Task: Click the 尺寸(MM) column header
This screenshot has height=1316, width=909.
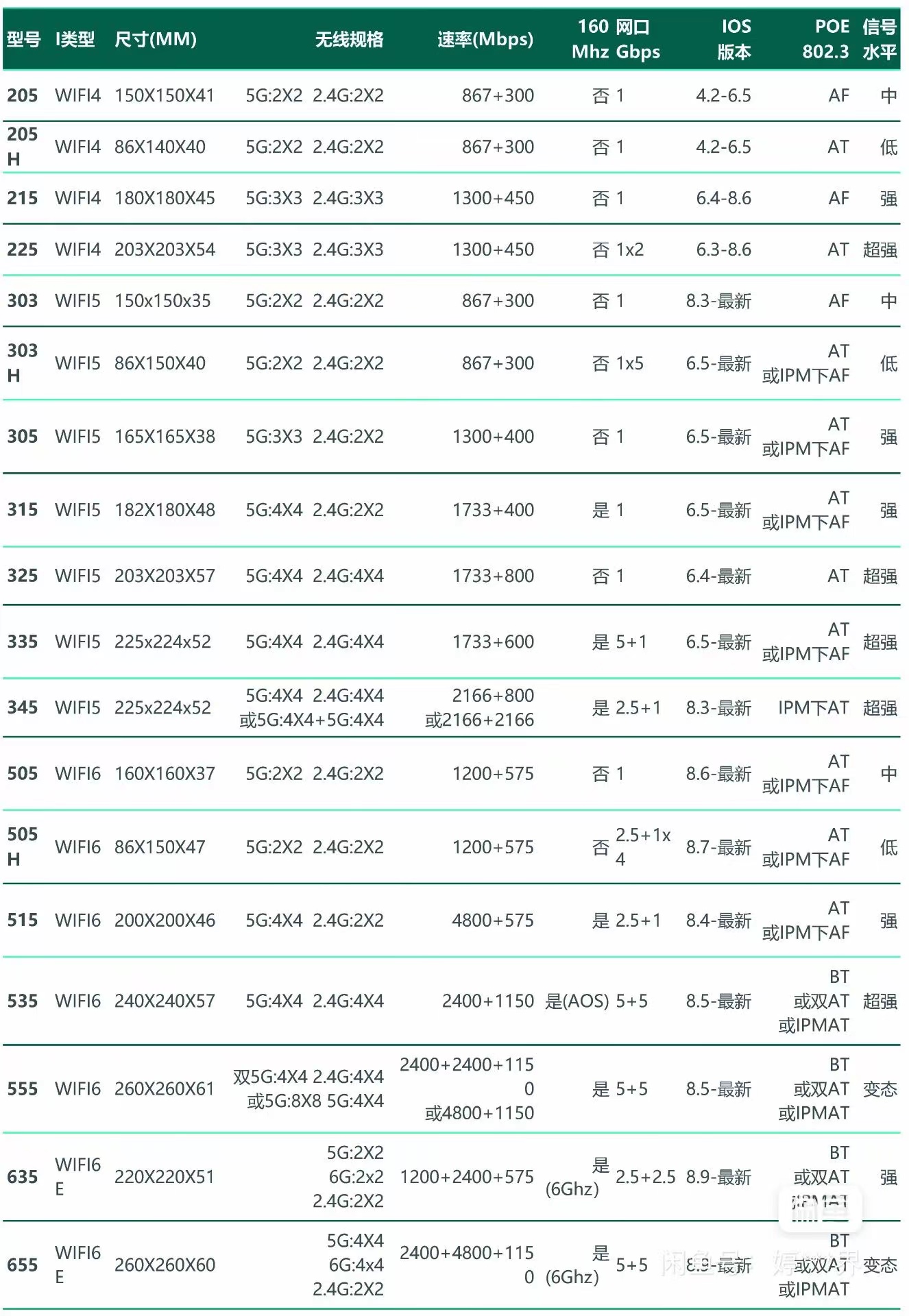Action: (x=156, y=39)
